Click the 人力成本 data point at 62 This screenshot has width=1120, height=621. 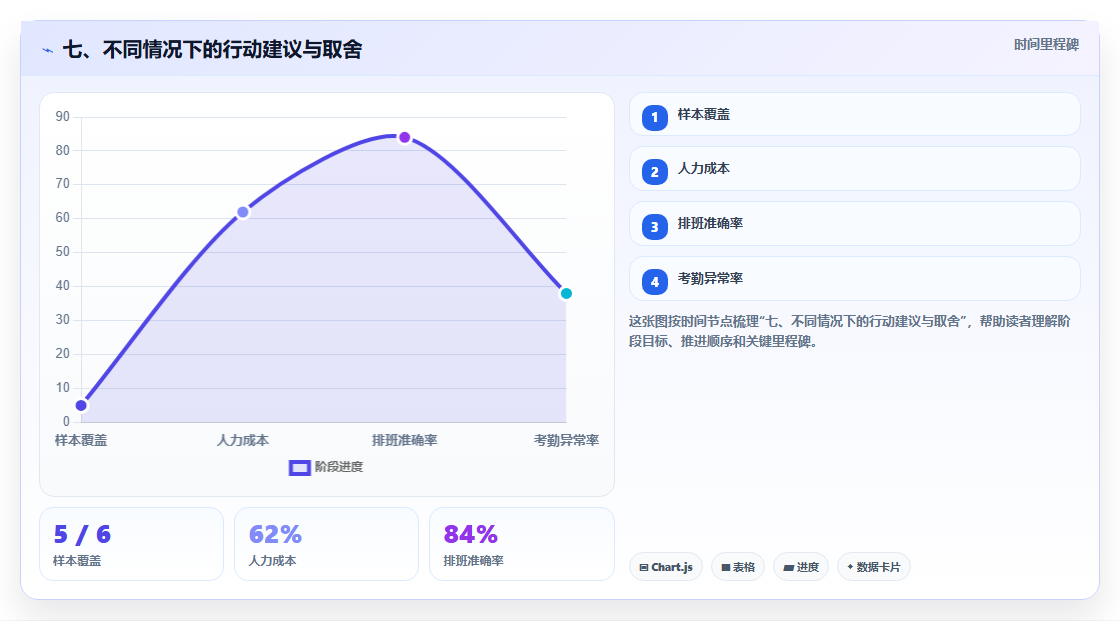[x=243, y=212]
